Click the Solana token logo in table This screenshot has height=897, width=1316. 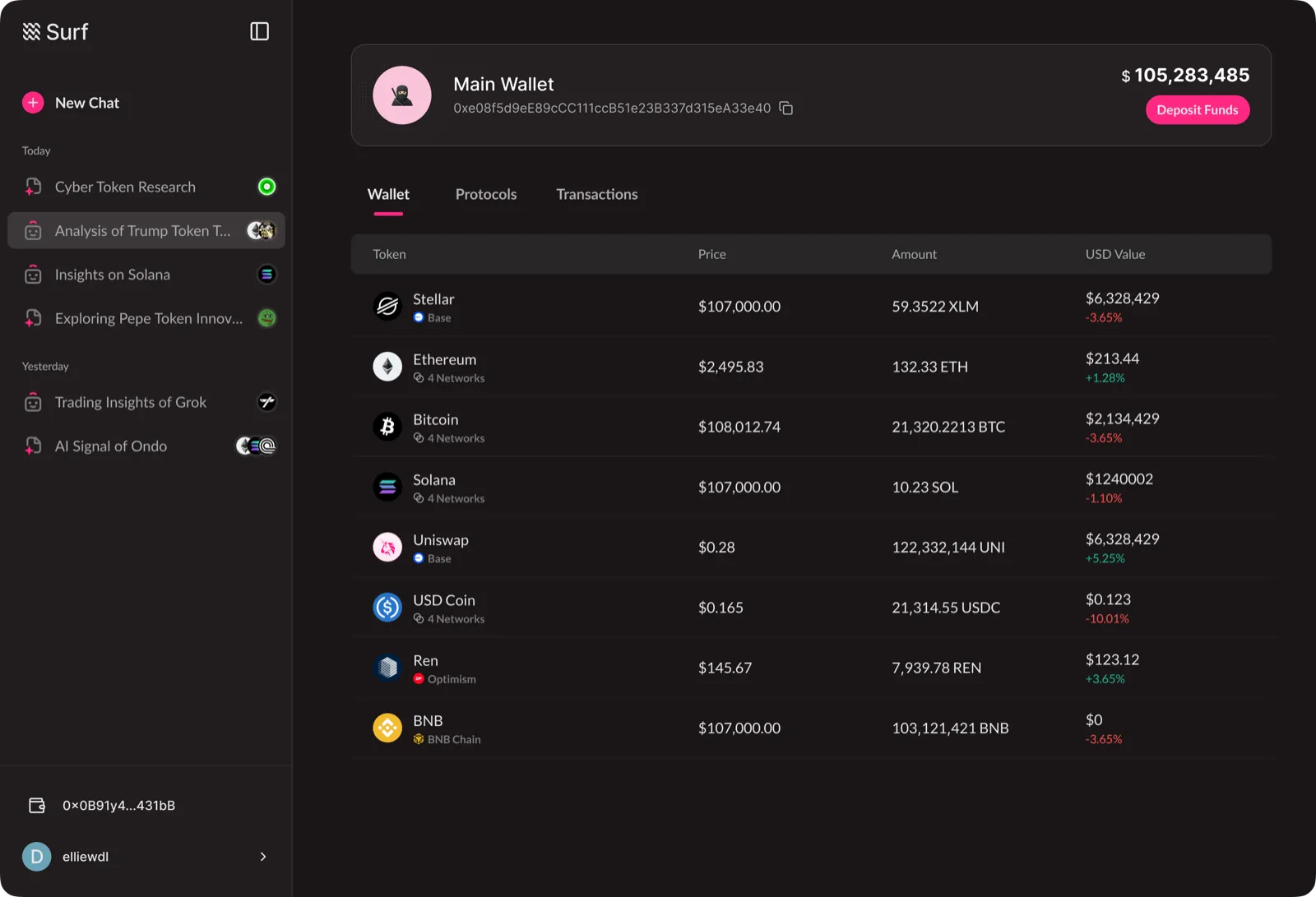(x=387, y=487)
